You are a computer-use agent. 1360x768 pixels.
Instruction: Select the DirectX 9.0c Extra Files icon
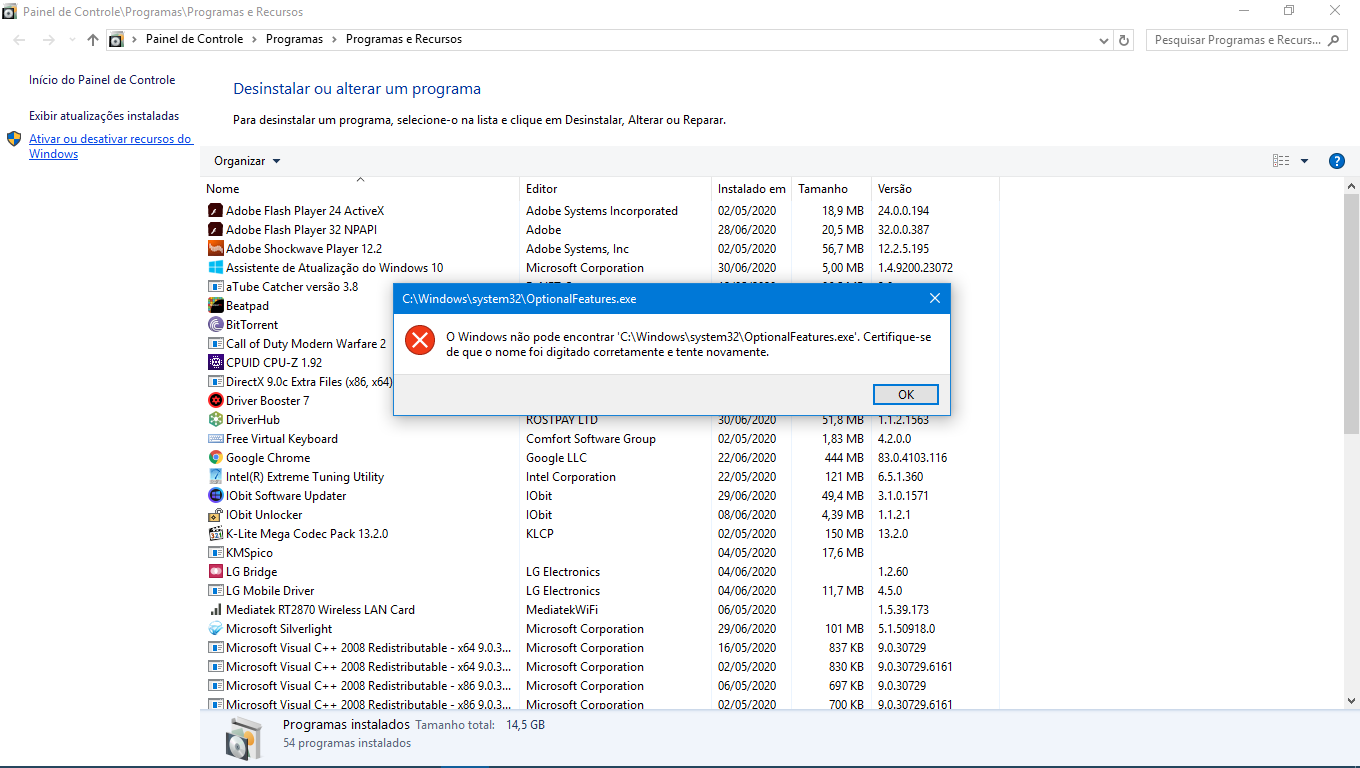[215, 382]
